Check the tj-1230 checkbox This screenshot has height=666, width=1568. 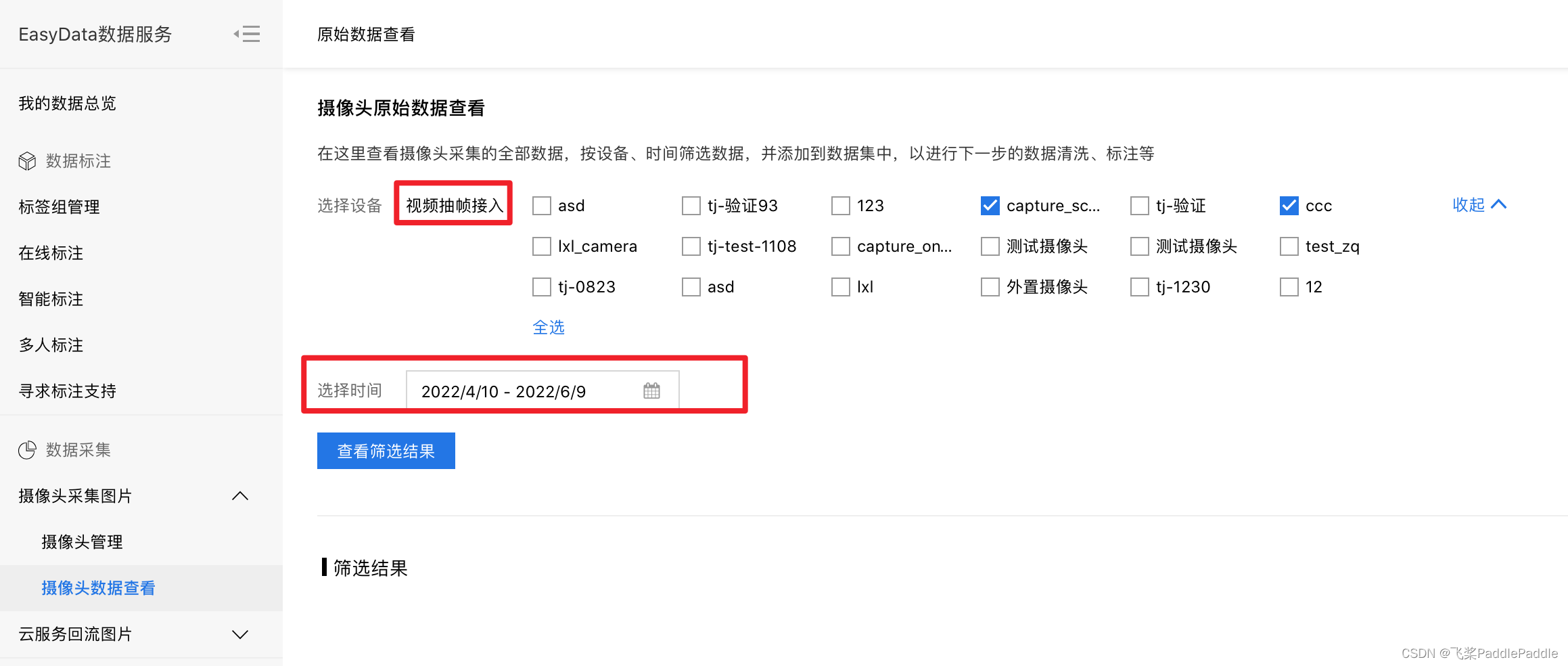[x=1140, y=287]
